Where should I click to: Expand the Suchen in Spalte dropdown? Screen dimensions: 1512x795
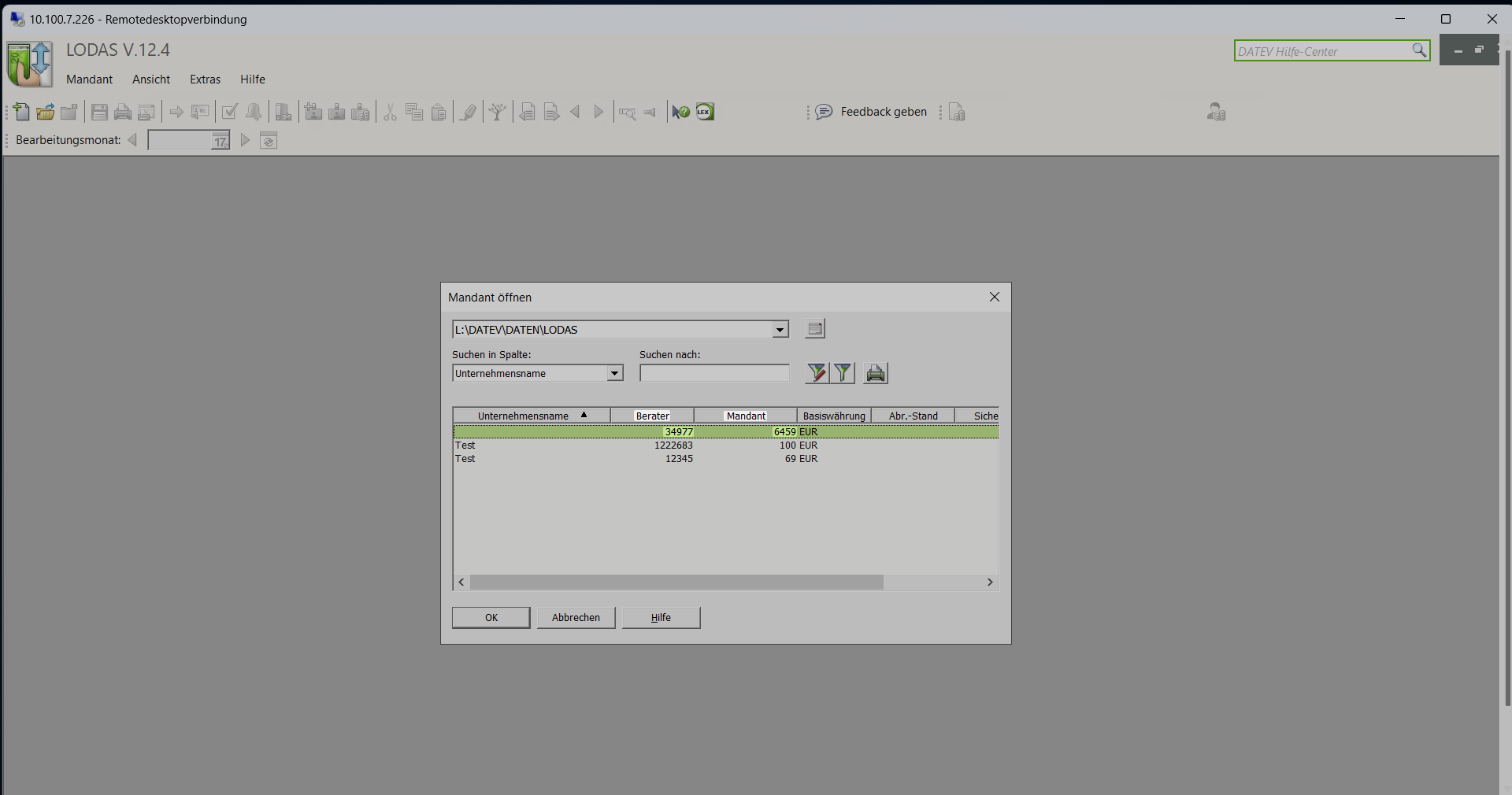tap(614, 374)
